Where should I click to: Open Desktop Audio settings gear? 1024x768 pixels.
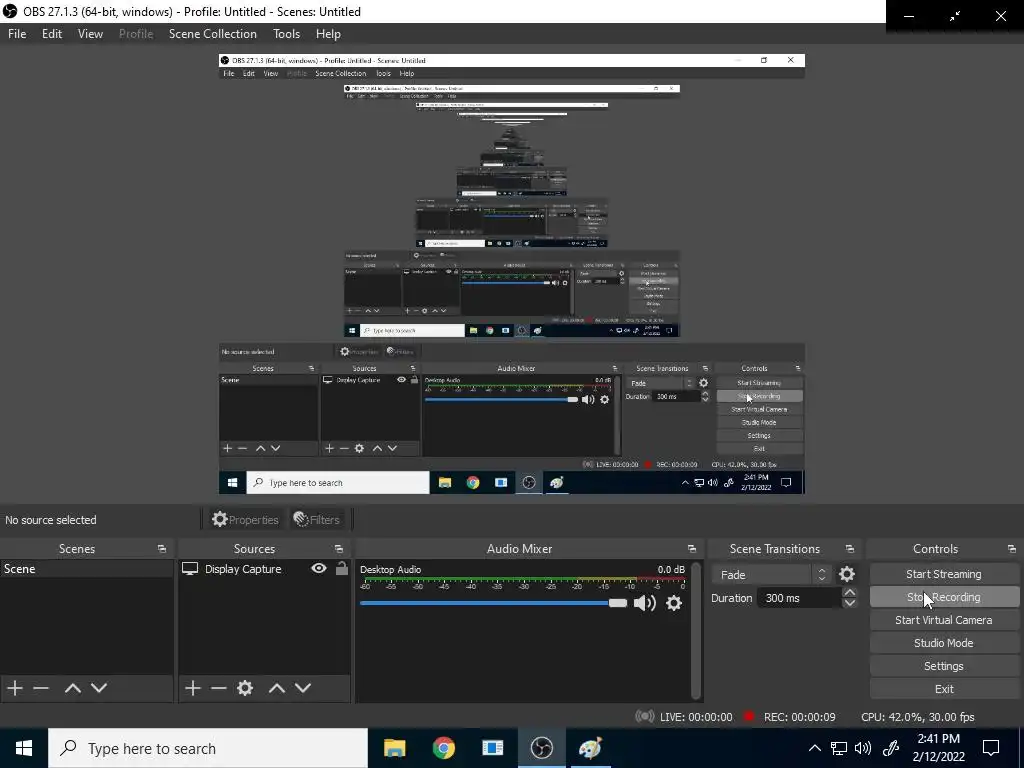tap(674, 603)
